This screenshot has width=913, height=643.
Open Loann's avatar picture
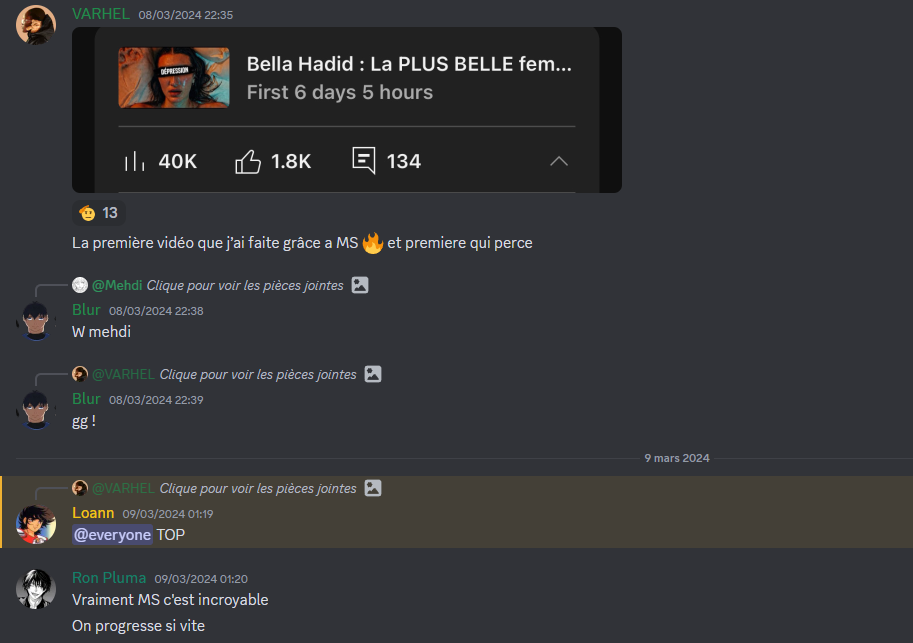click(x=36, y=524)
